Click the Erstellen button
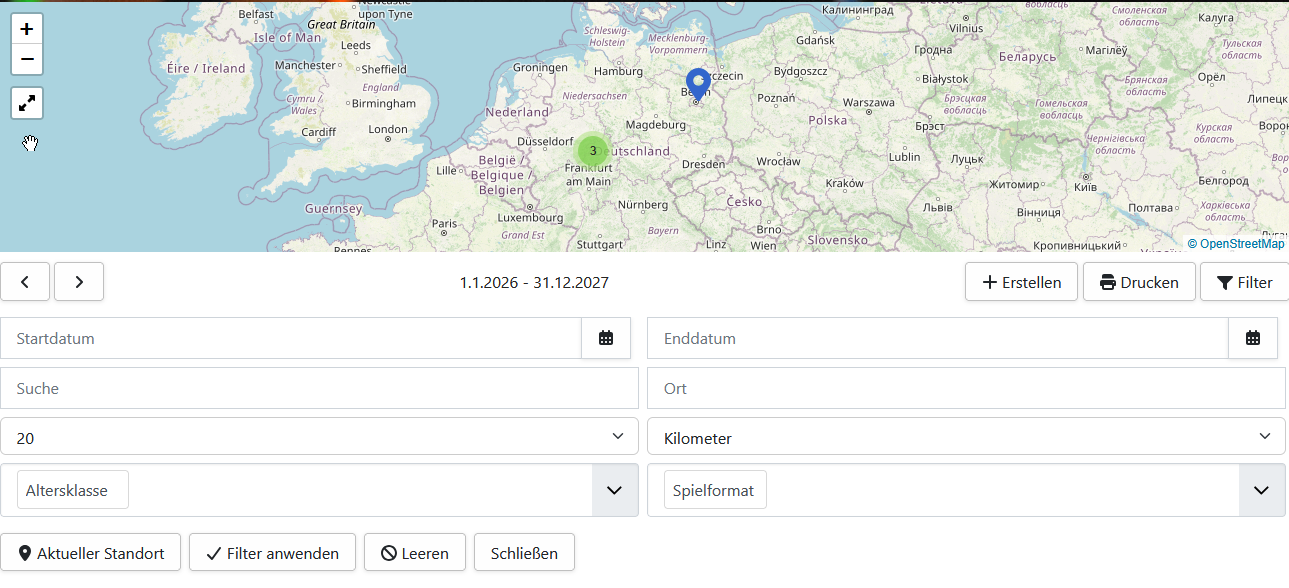The width and height of the screenshot is (1289, 588). 1021,282
